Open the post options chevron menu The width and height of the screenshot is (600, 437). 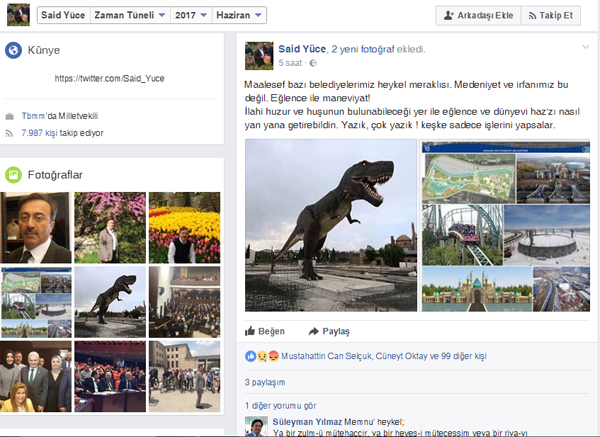tap(585, 47)
